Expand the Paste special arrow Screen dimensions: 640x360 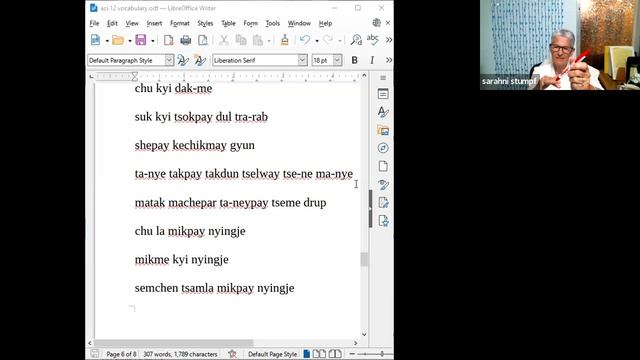[x=269, y=40]
